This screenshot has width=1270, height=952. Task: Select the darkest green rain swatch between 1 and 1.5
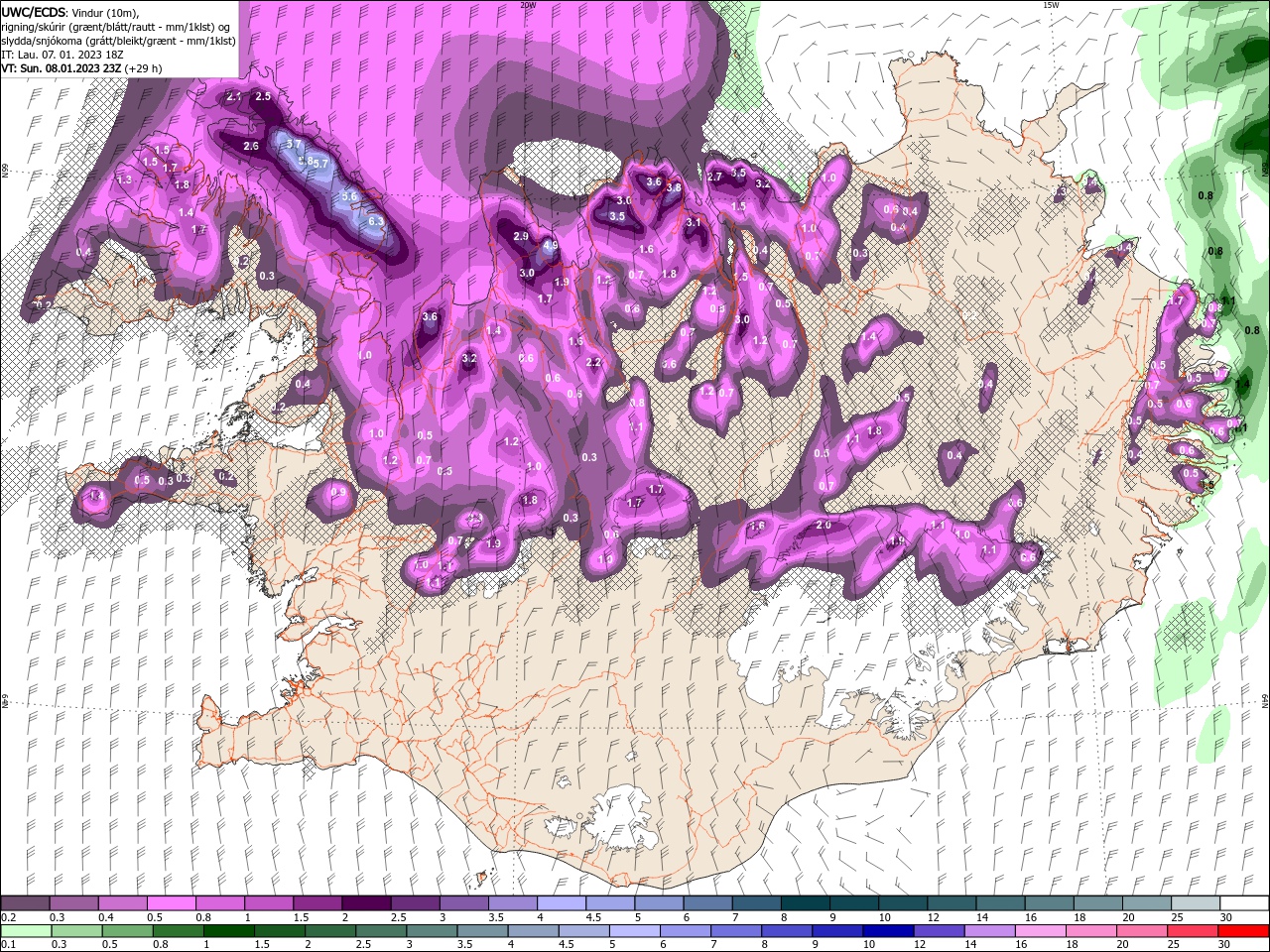click(229, 930)
